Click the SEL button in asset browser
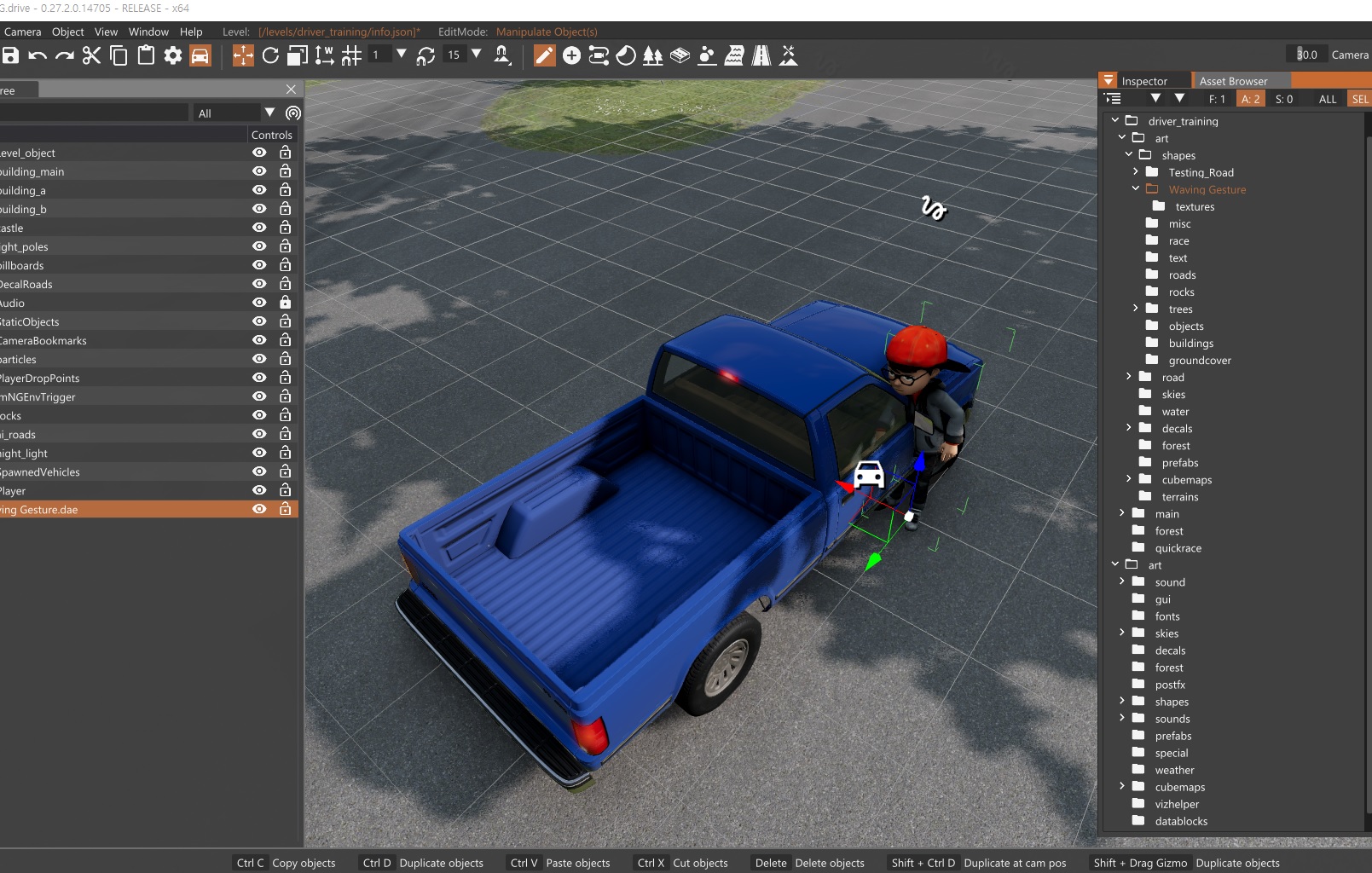Image resolution: width=1372 pixels, height=873 pixels. click(x=1360, y=99)
